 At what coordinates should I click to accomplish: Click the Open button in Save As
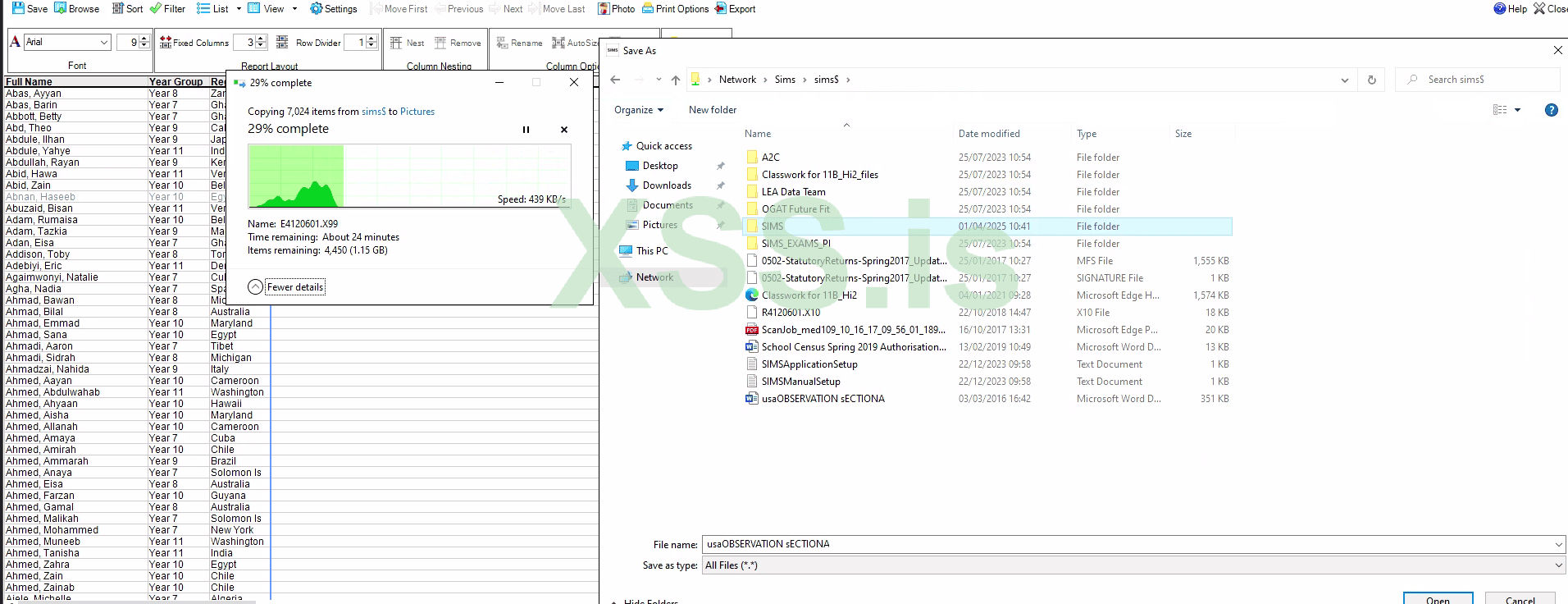[x=1438, y=599]
